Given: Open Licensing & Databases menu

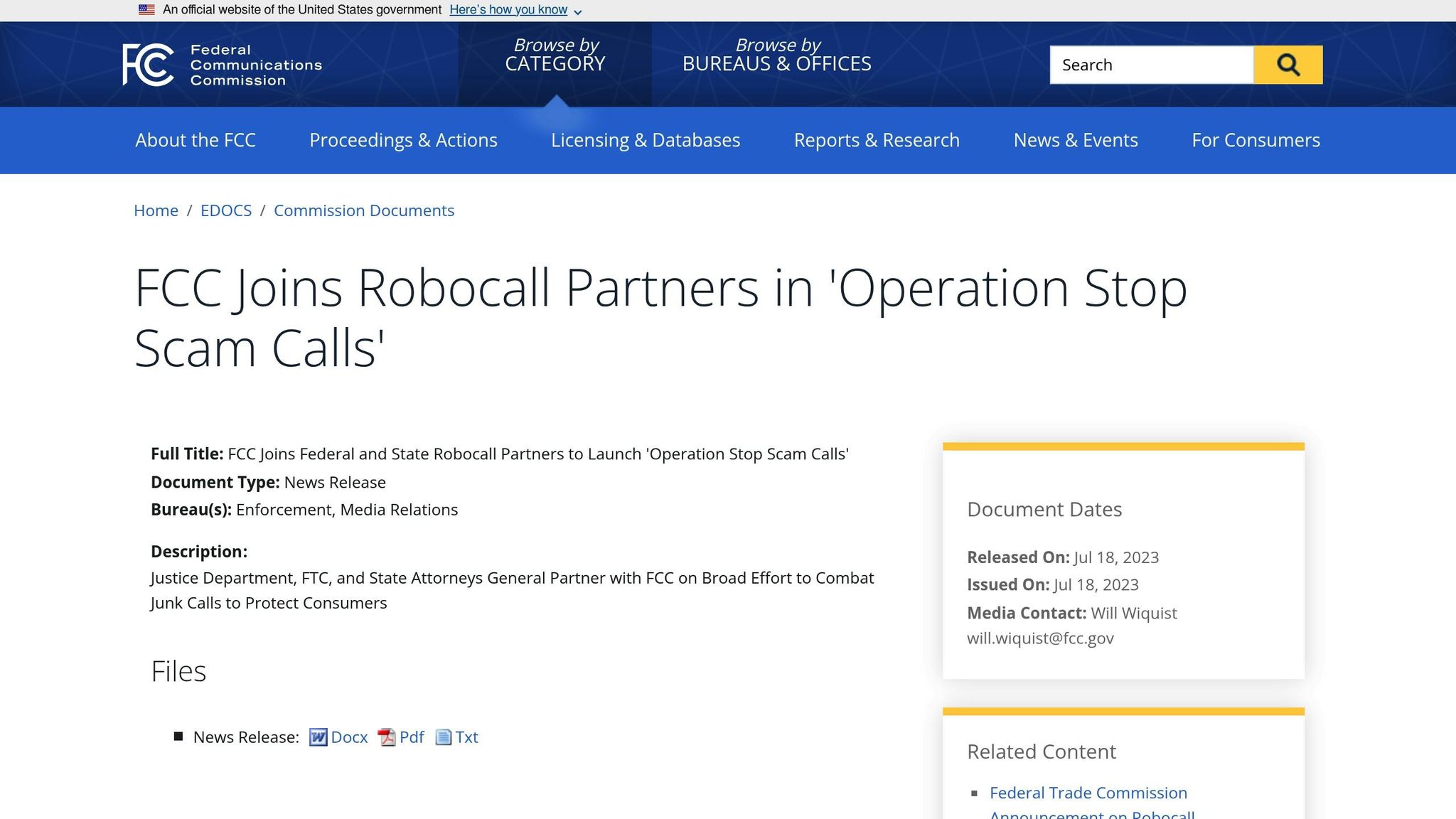Looking at the screenshot, I should pyautogui.click(x=646, y=140).
